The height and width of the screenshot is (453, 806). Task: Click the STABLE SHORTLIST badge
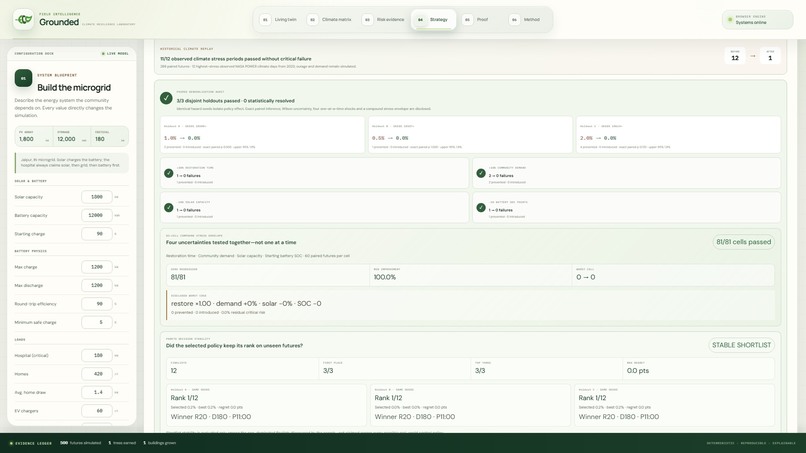(x=741, y=345)
